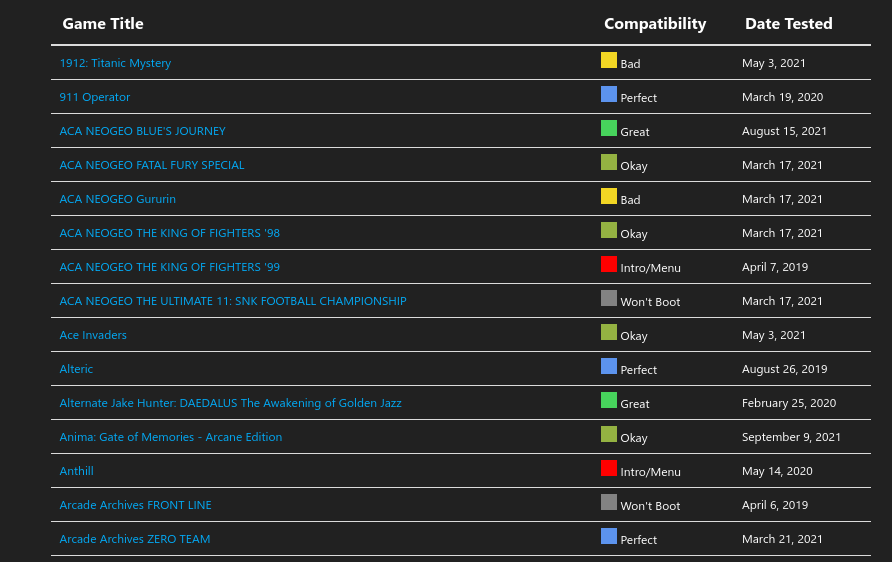The width and height of the screenshot is (892, 562).
Task: Click the Ace Invaders link
Action: [93, 335]
